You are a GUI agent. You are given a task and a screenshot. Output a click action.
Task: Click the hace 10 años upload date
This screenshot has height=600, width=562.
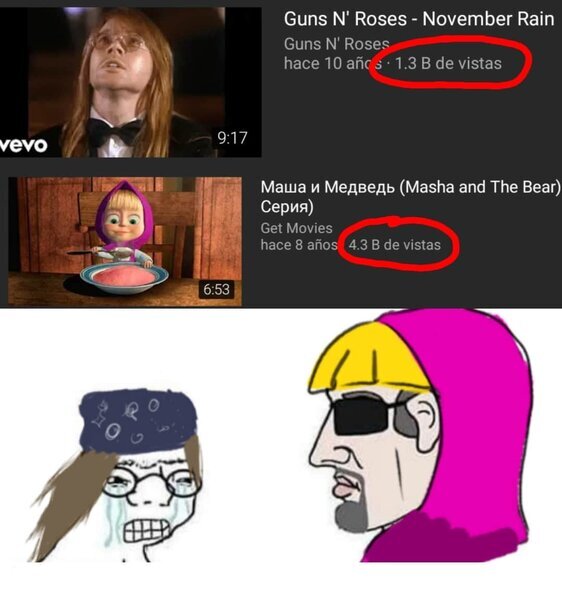coord(333,64)
